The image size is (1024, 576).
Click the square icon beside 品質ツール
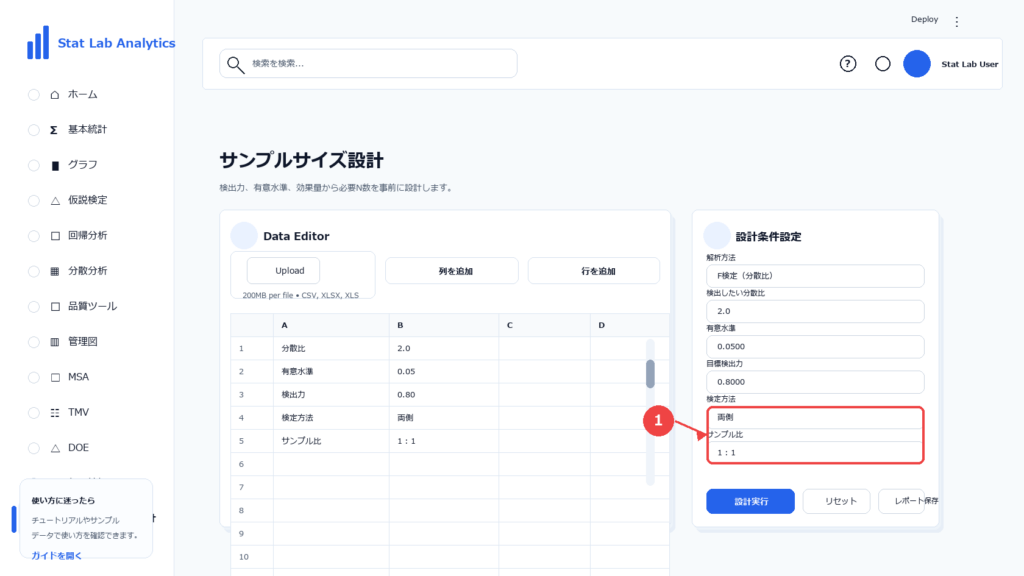pyautogui.click(x=55, y=306)
